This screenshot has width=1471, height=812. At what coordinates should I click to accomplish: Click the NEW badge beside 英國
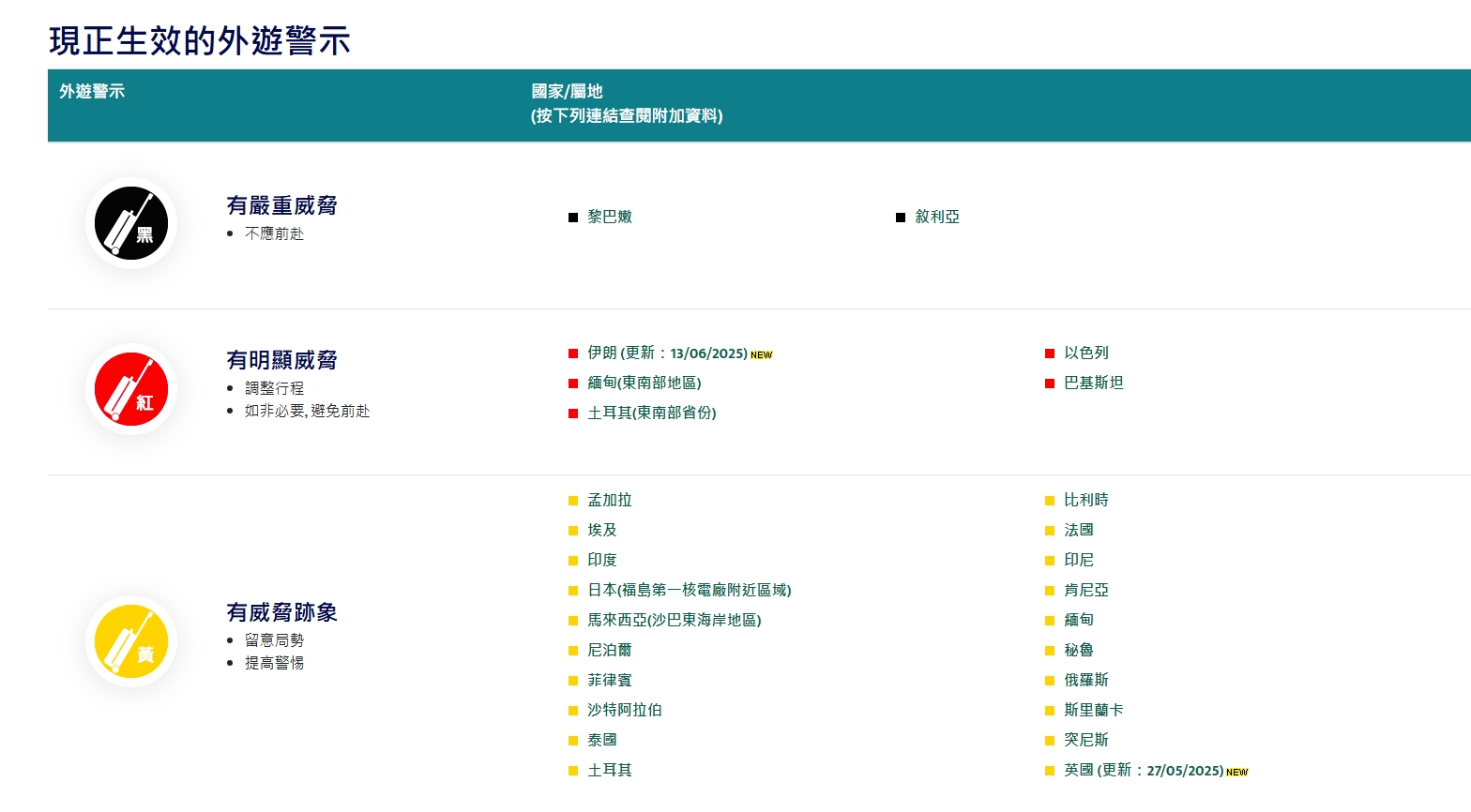[1236, 773]
